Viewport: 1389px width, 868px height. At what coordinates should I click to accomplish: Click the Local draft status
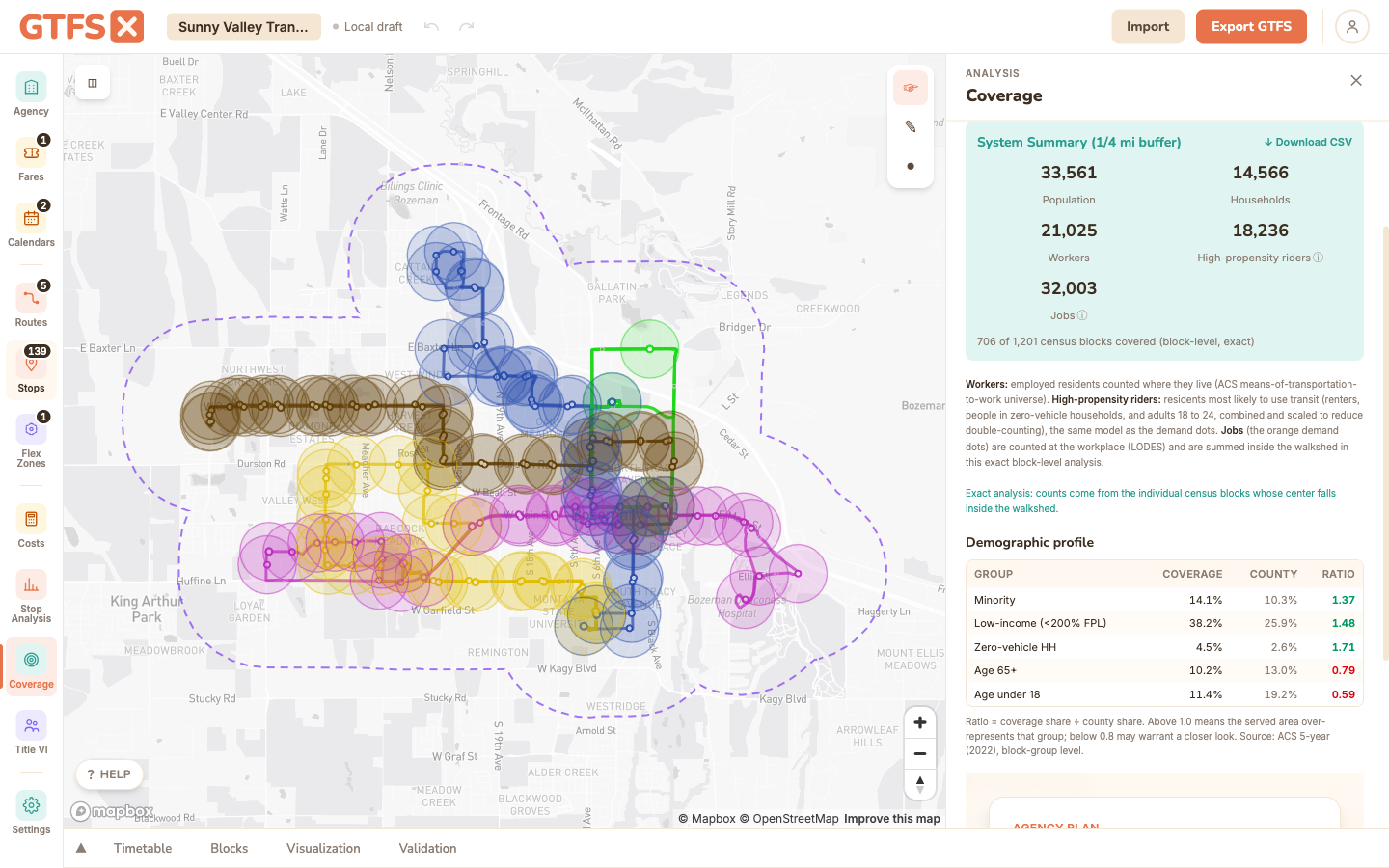pyautogui.click(x=368, y=27)
